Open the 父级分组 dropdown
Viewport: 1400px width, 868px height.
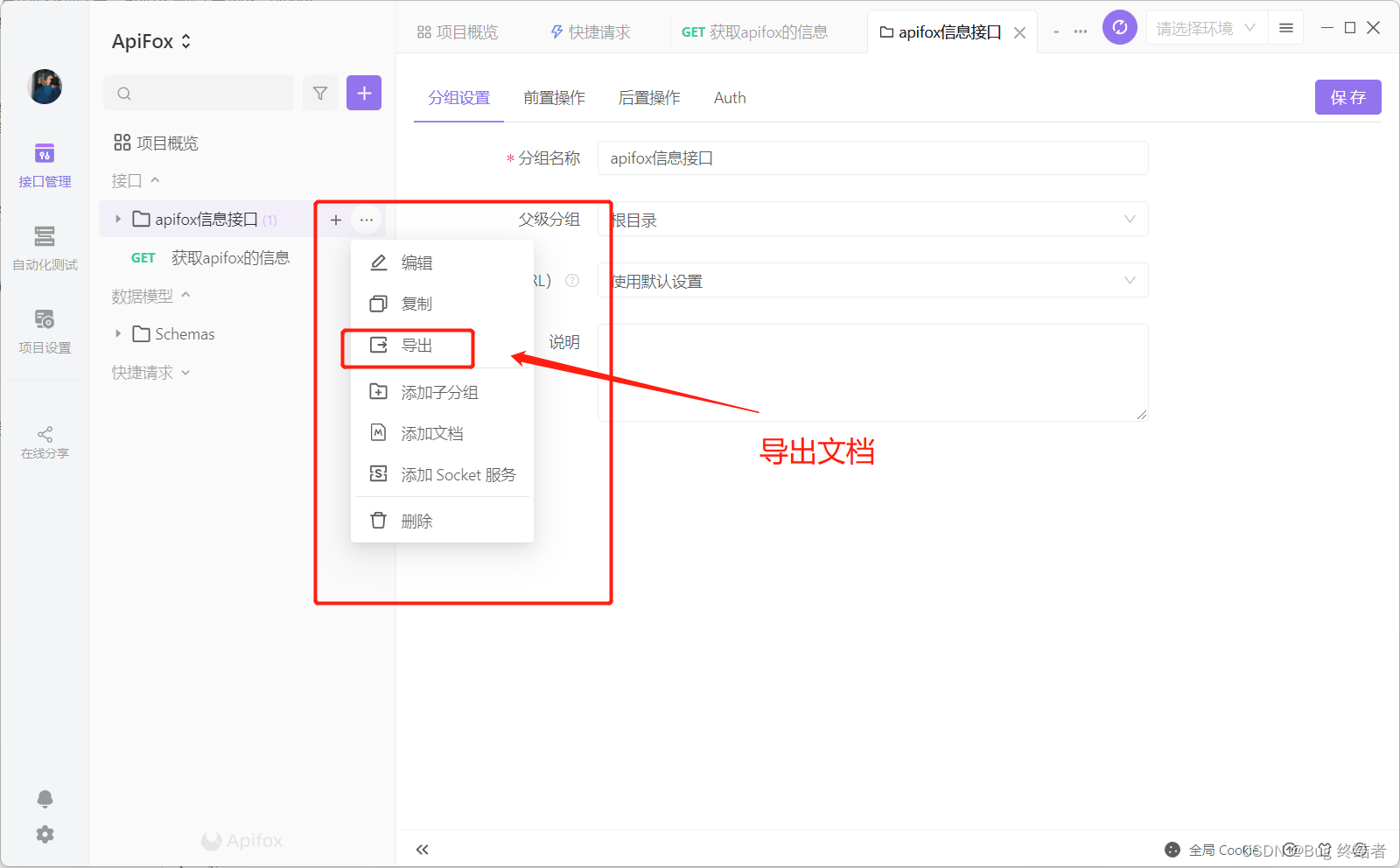point(872,220)
